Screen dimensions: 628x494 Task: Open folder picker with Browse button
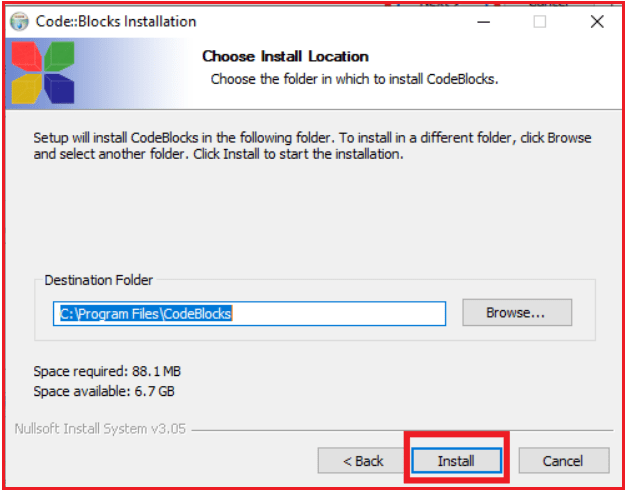point(517,313)
